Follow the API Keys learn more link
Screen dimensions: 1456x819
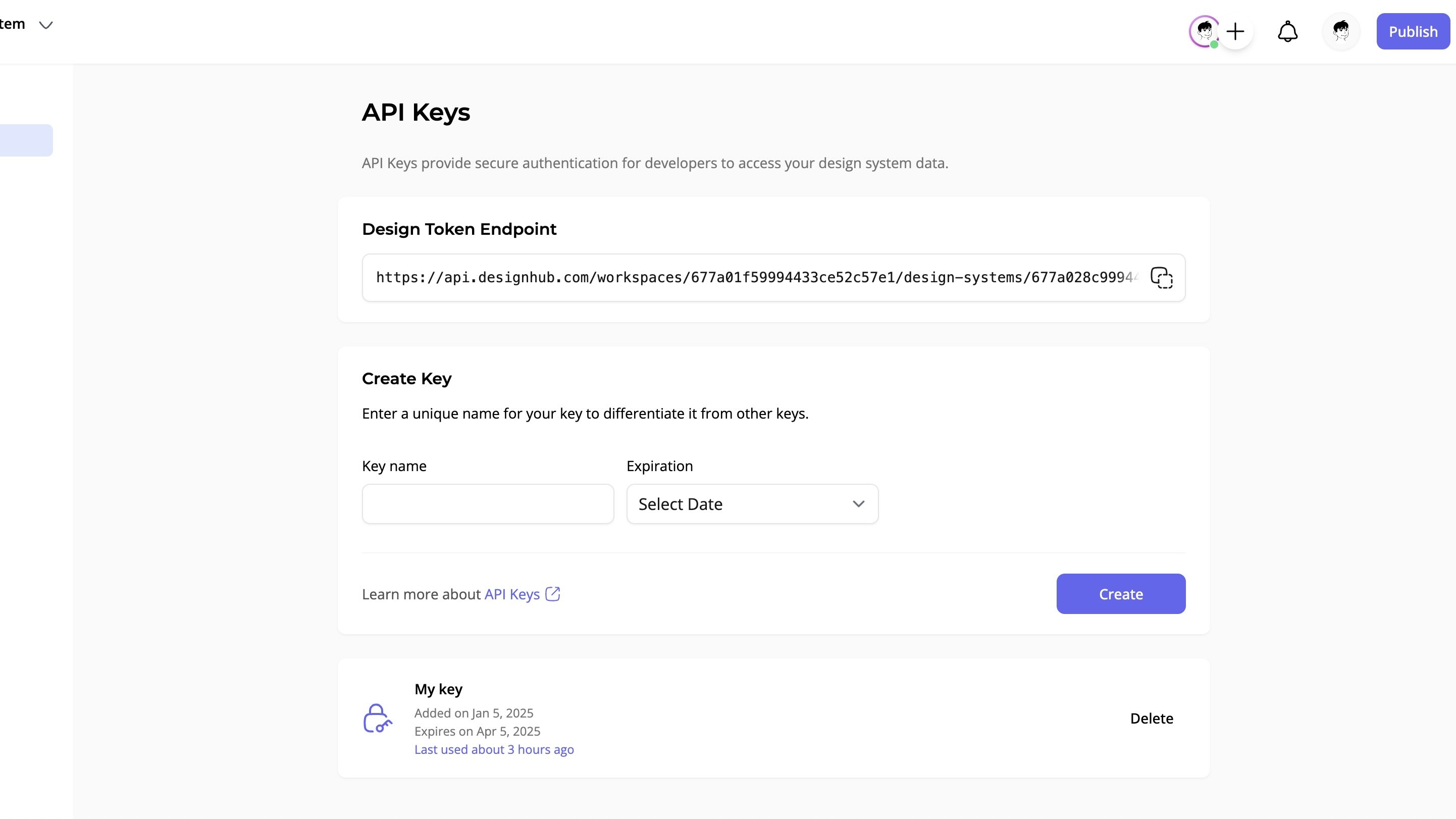coord(512,594)
